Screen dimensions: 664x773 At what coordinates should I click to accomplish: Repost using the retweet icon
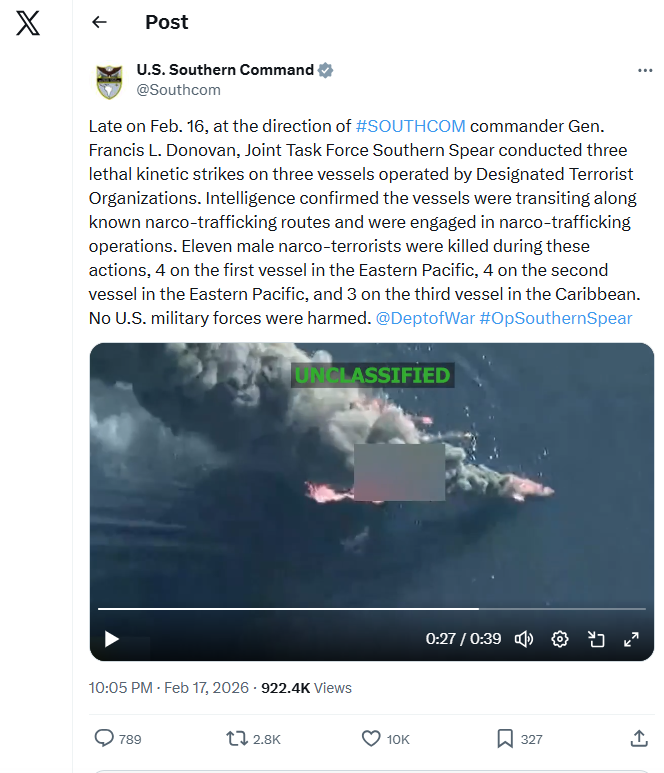(x=237, y=738)
